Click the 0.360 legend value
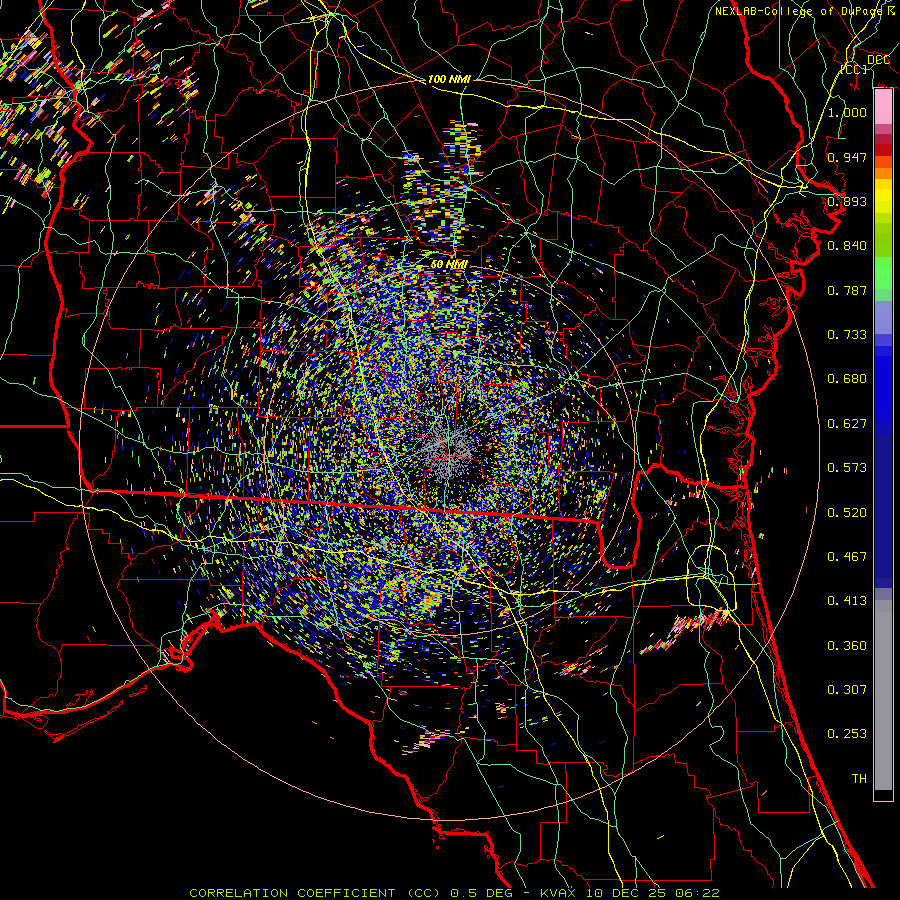Screen dimensions: 900x900 click(847, 646)
